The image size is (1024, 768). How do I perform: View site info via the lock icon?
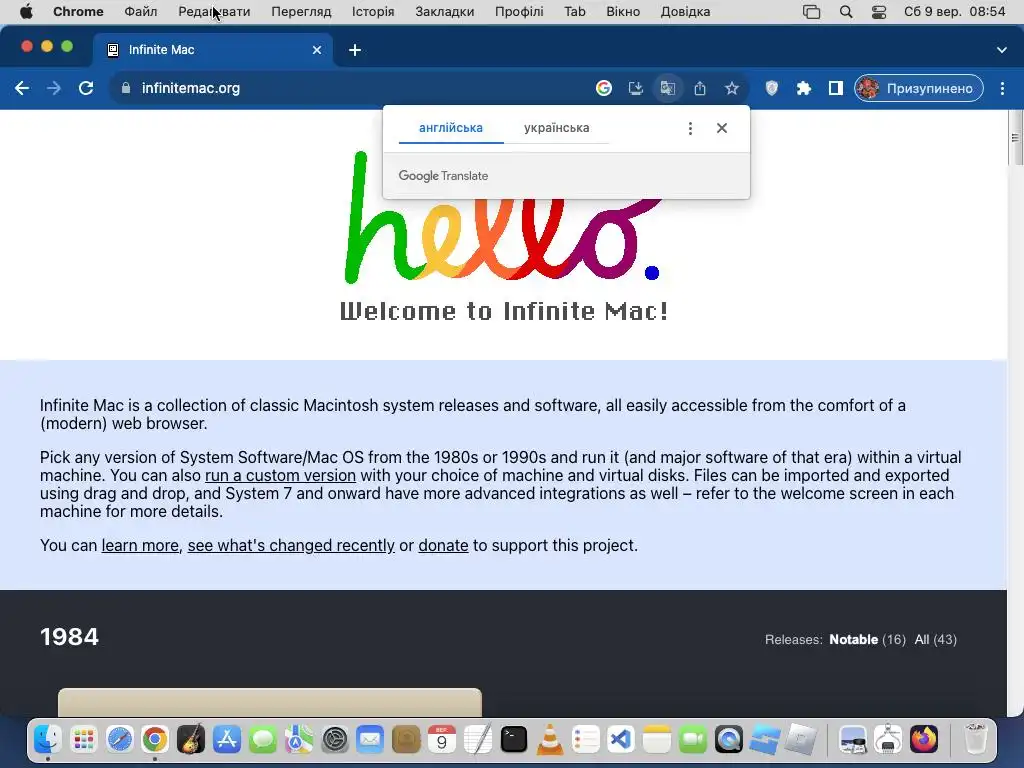pos(126,88)
